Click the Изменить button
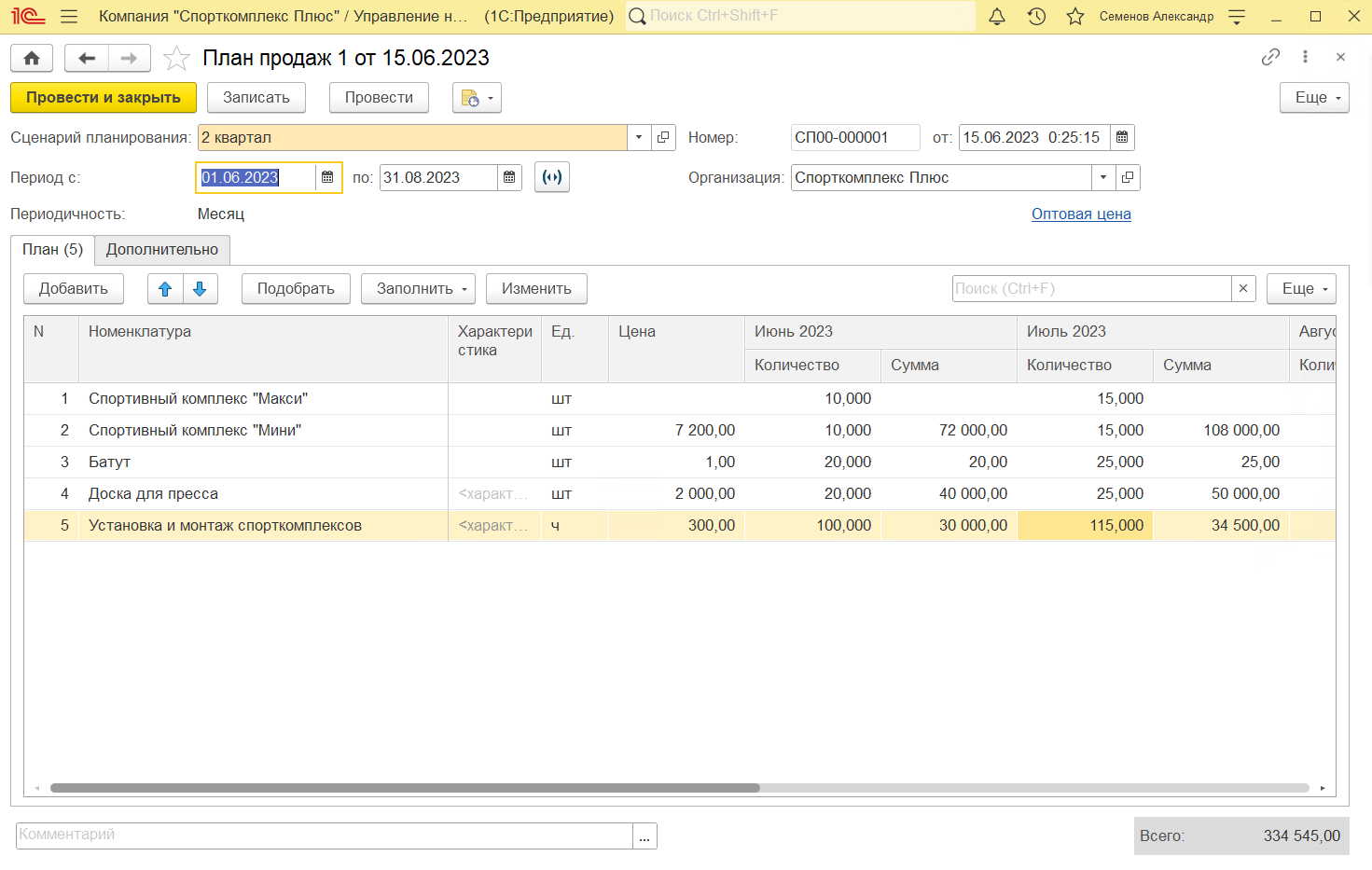 (536, 289)
